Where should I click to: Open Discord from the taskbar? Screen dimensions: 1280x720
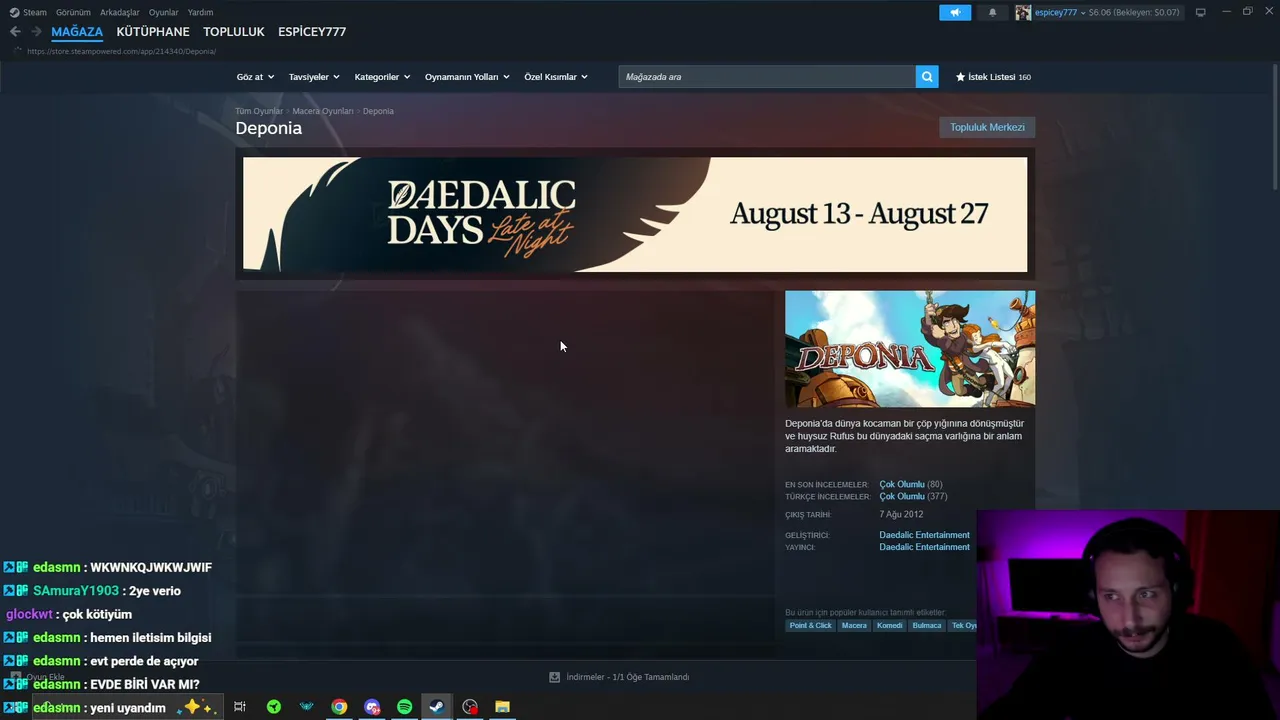click(x=372, y=707)
